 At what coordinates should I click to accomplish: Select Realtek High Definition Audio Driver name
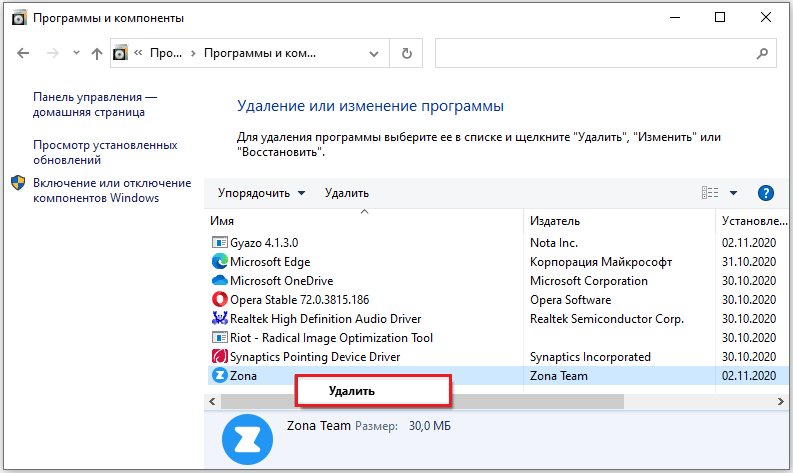click(x=325, y=319)
